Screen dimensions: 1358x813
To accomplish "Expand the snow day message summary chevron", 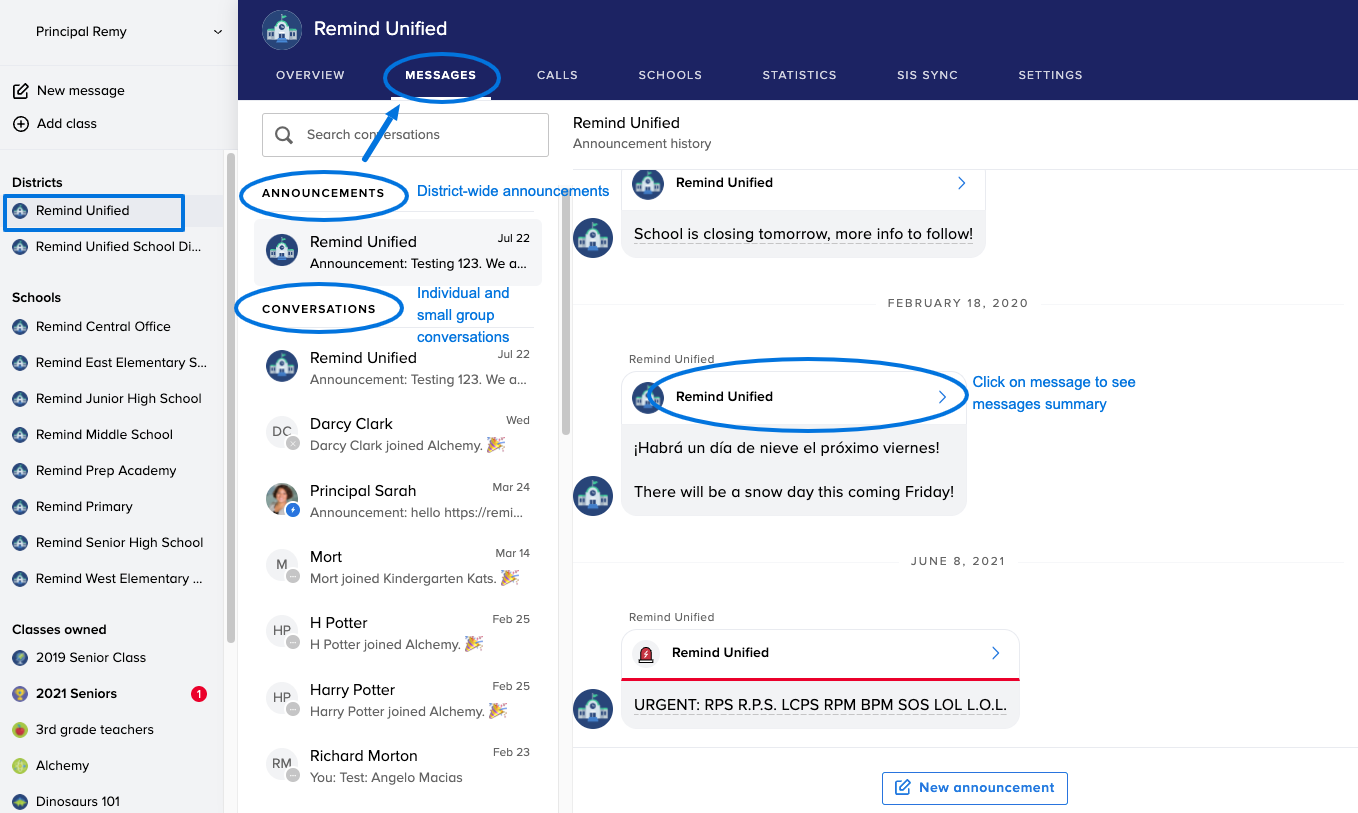I will coord(942,397).
